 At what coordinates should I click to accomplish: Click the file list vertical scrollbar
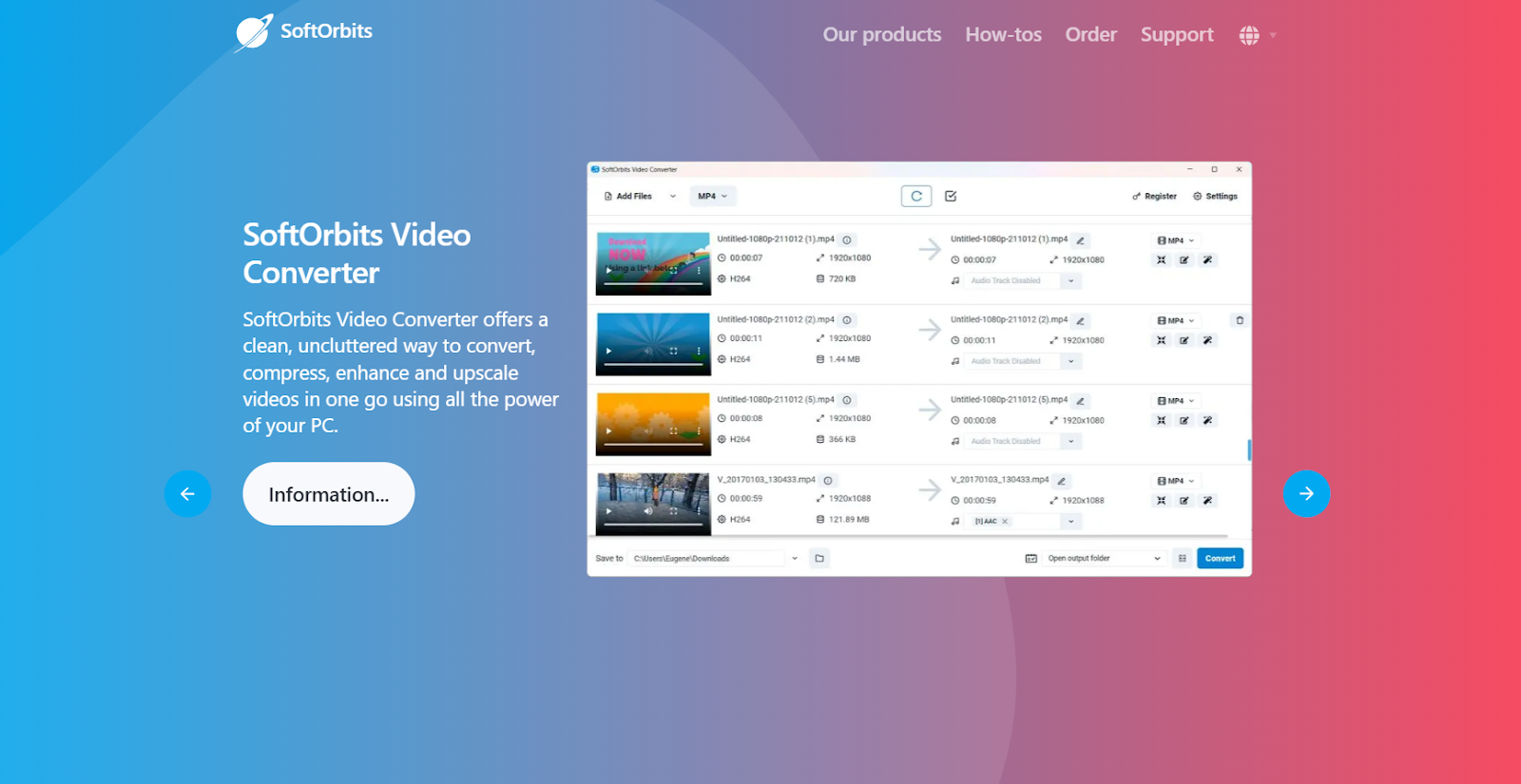click(x=1248, y=449)
